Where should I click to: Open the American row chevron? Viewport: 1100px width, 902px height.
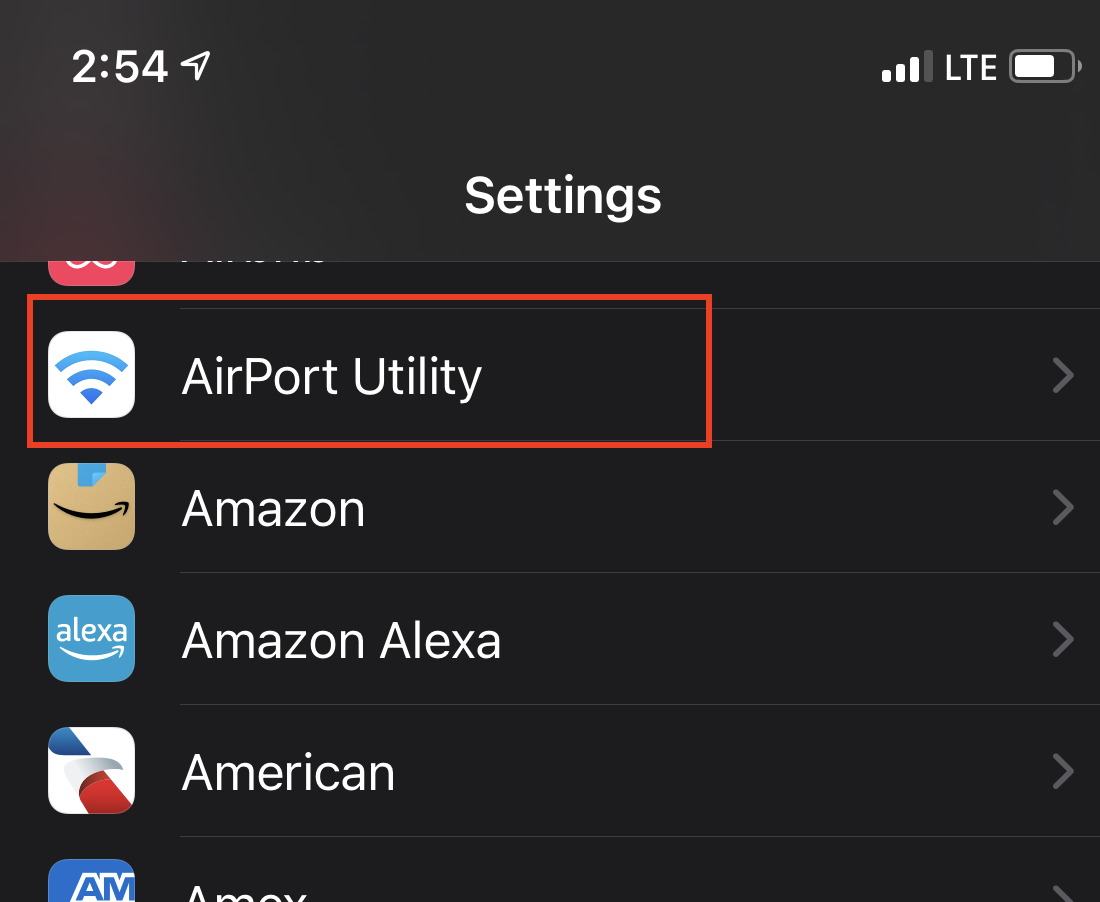1064,771
